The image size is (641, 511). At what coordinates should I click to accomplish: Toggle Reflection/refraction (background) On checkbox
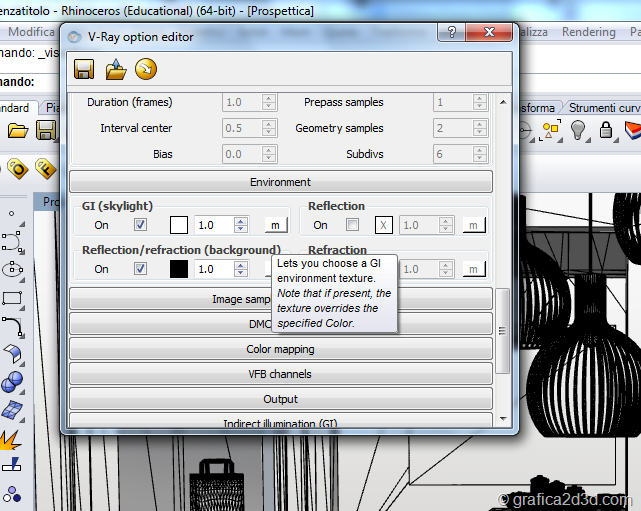pos(140,269)
